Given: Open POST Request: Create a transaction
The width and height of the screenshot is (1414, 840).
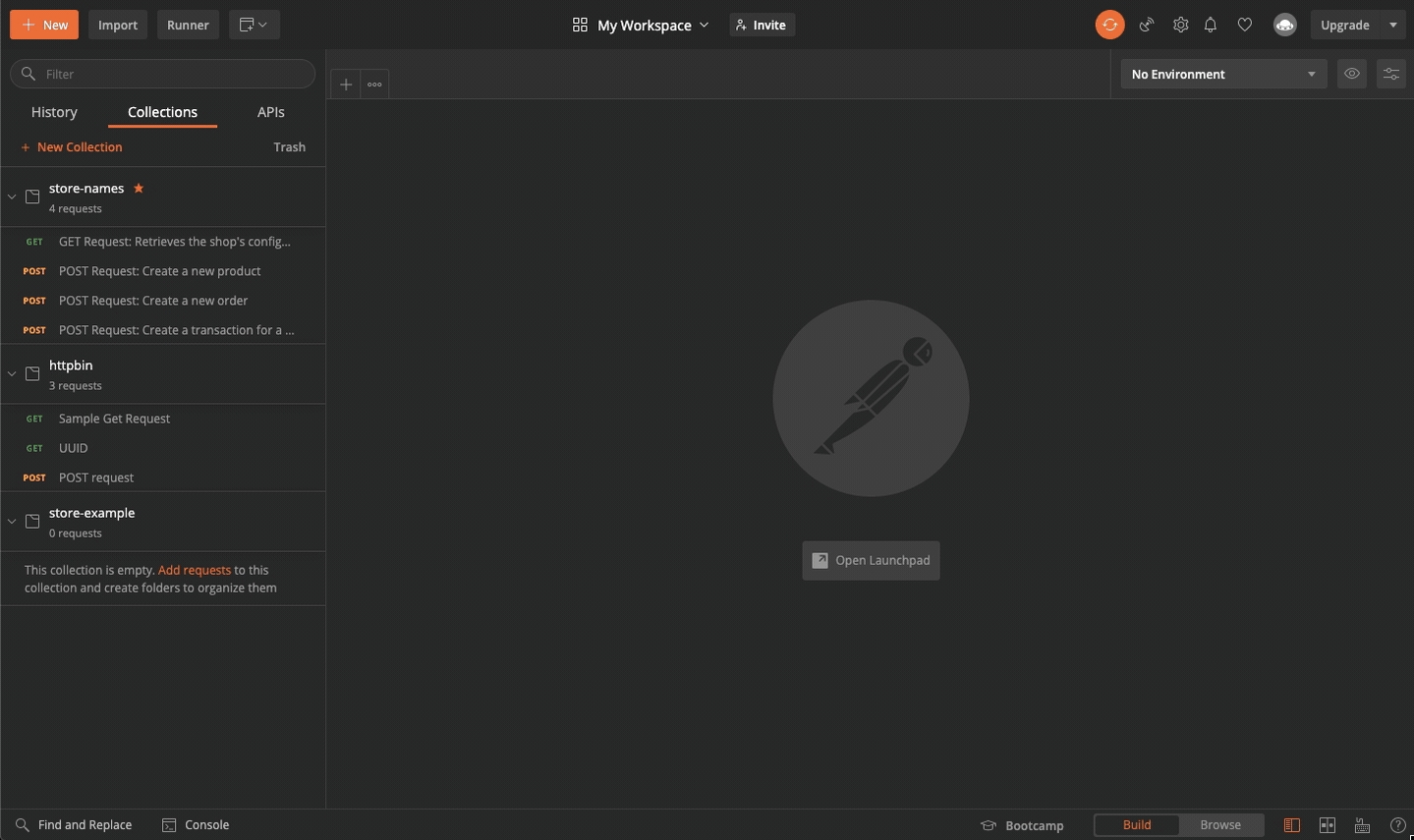Looking at the screenshot, I should [x=163, y=330].
